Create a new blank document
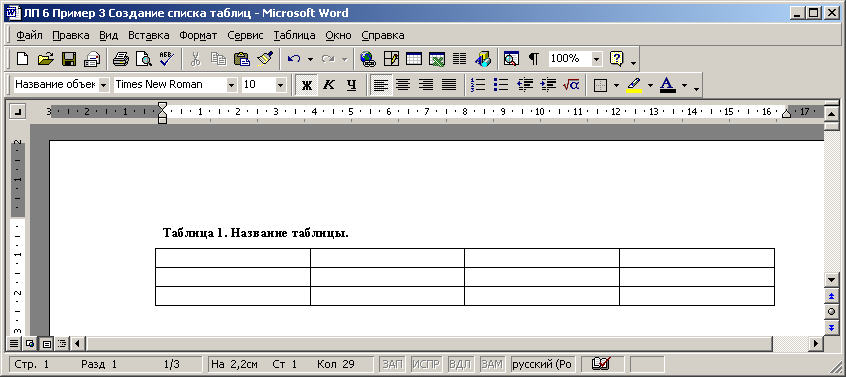Viewport: 846px width, 377px height. (22, 58)
